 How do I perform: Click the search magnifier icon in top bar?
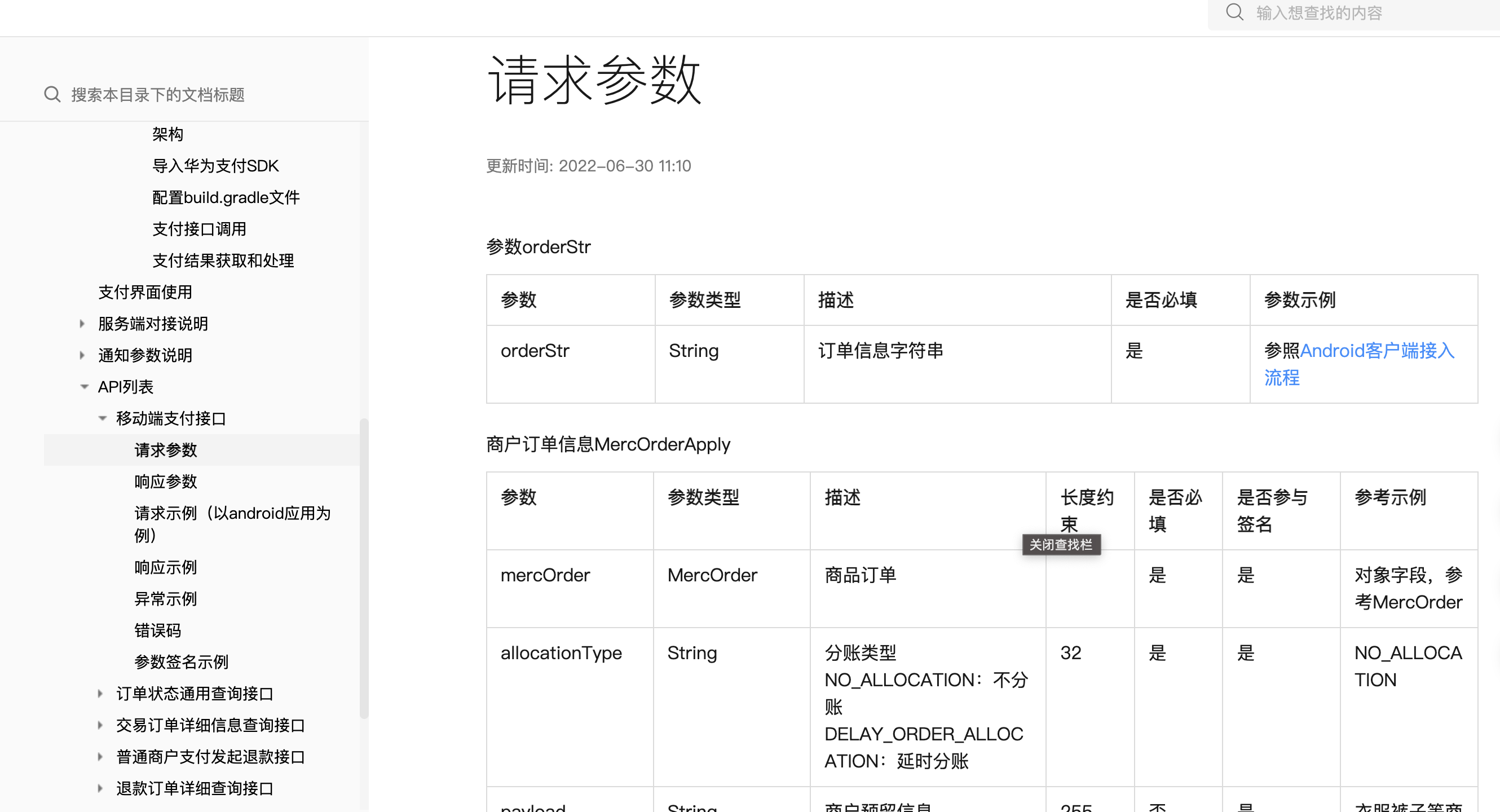click(x=1234, y=12)
